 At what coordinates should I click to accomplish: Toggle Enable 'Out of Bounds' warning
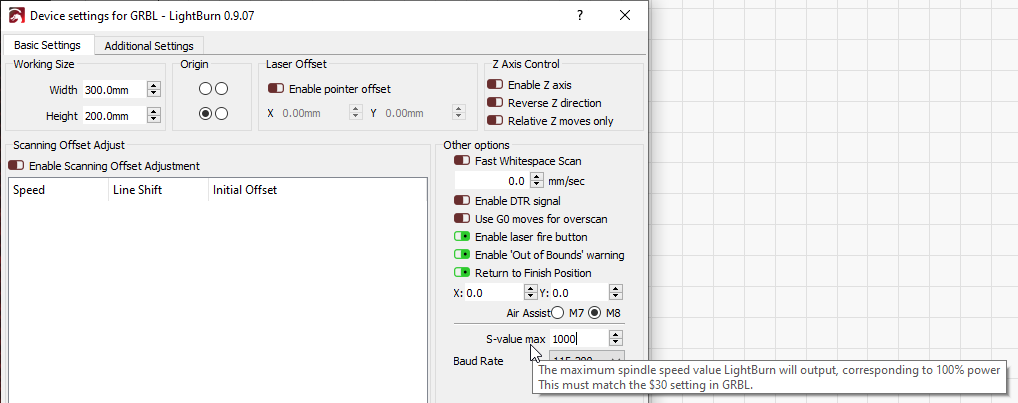[462, 255]
